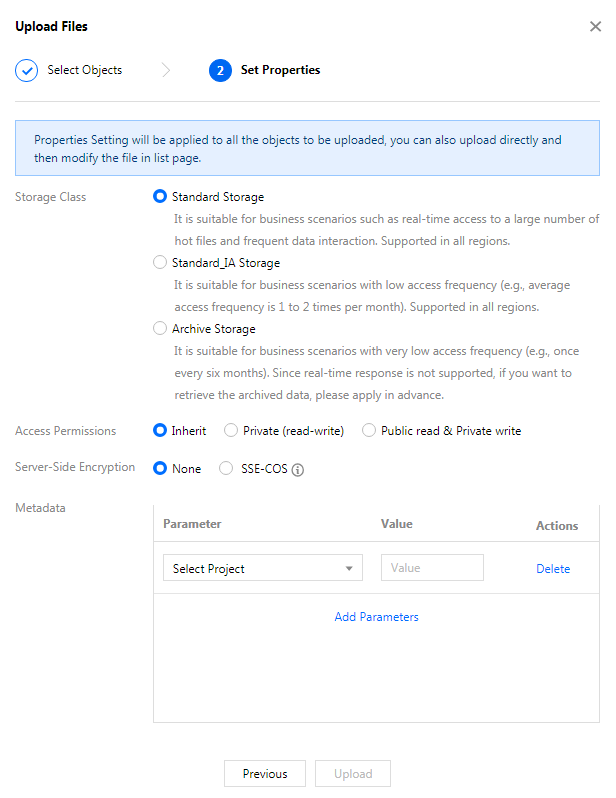Click the SSE-COS info icon

click(298, 470)
